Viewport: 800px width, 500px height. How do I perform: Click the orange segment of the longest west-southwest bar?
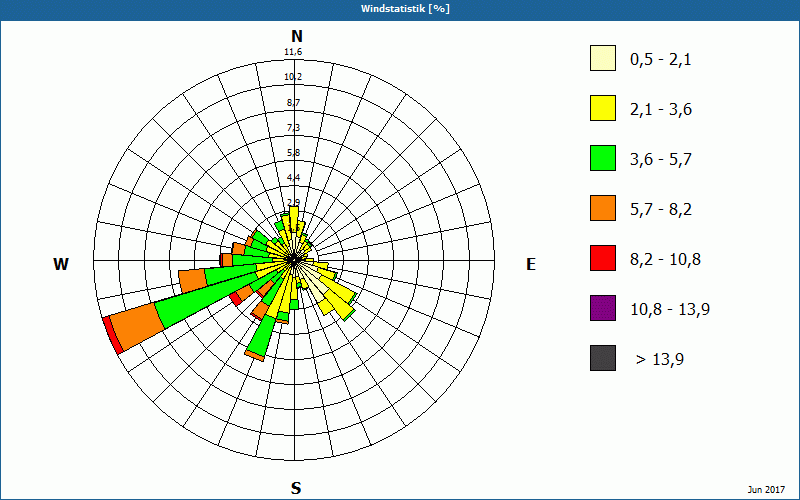coord(138,326)
